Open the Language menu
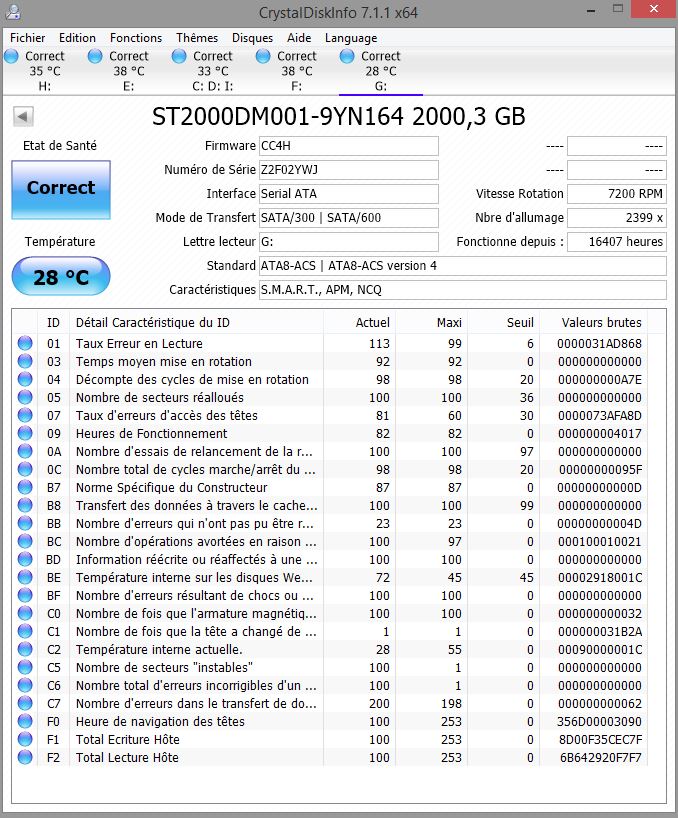The height and width of the screenshot is (818, 678). (350, 38)
